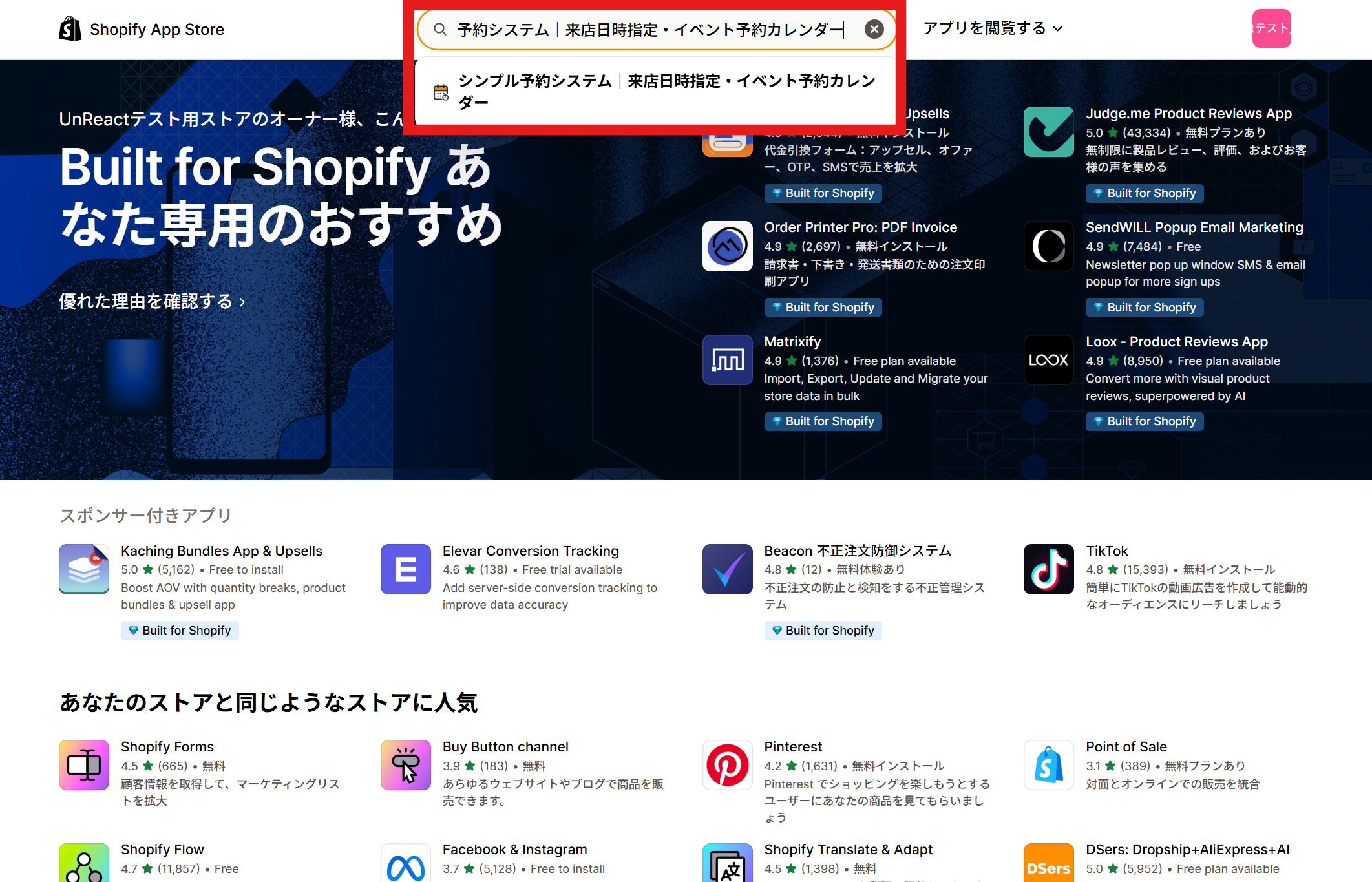Open Shopify Flow app icon

[84, 863]
